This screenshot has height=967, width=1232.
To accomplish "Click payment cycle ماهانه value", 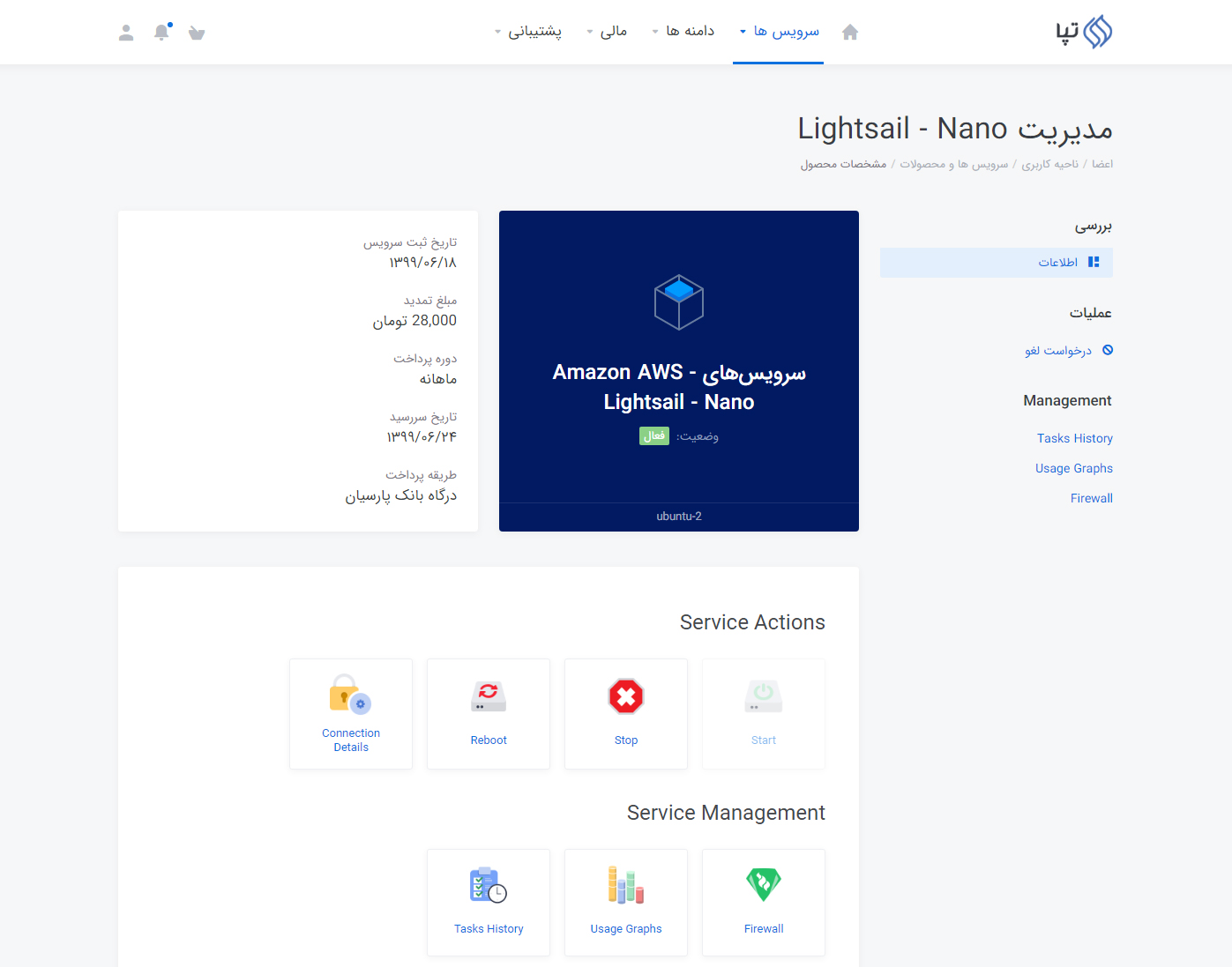I will pos(438,379).
